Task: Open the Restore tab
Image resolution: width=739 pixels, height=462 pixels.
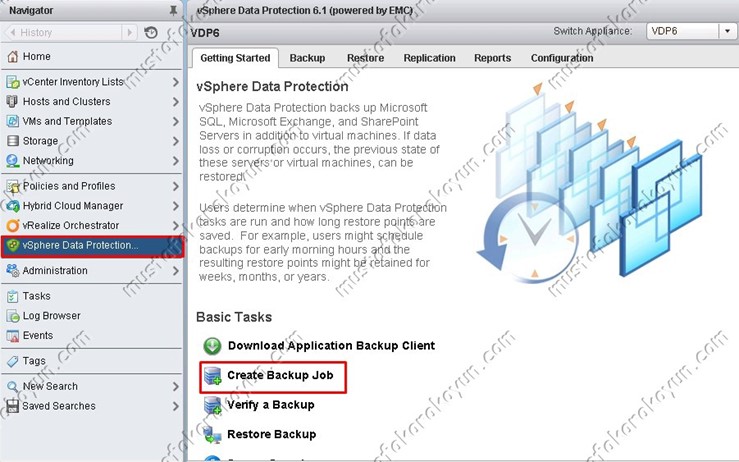Action: click(365, 58)
